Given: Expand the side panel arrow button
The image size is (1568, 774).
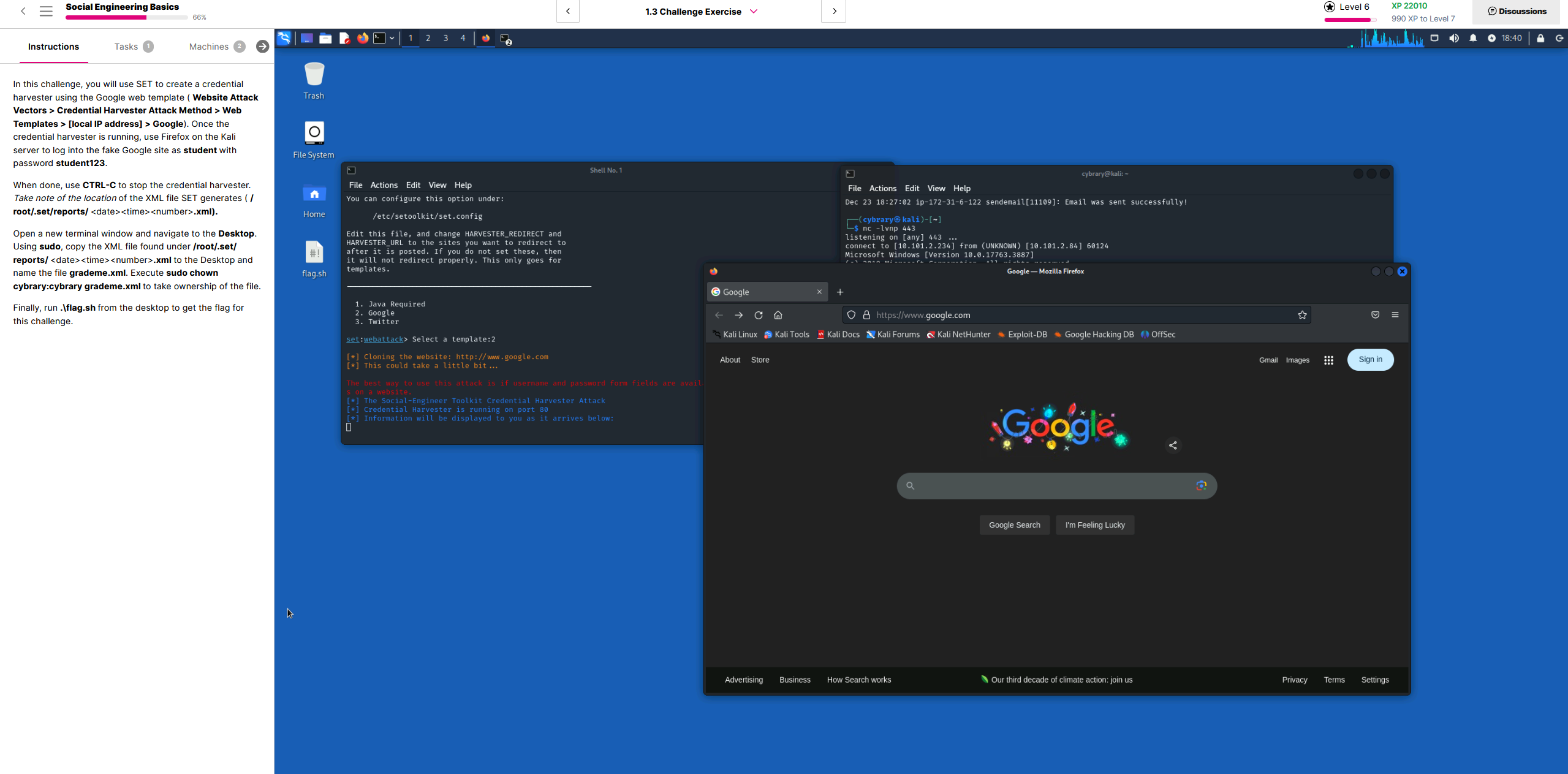Looking at the screenshot, I should coord(262,47).
